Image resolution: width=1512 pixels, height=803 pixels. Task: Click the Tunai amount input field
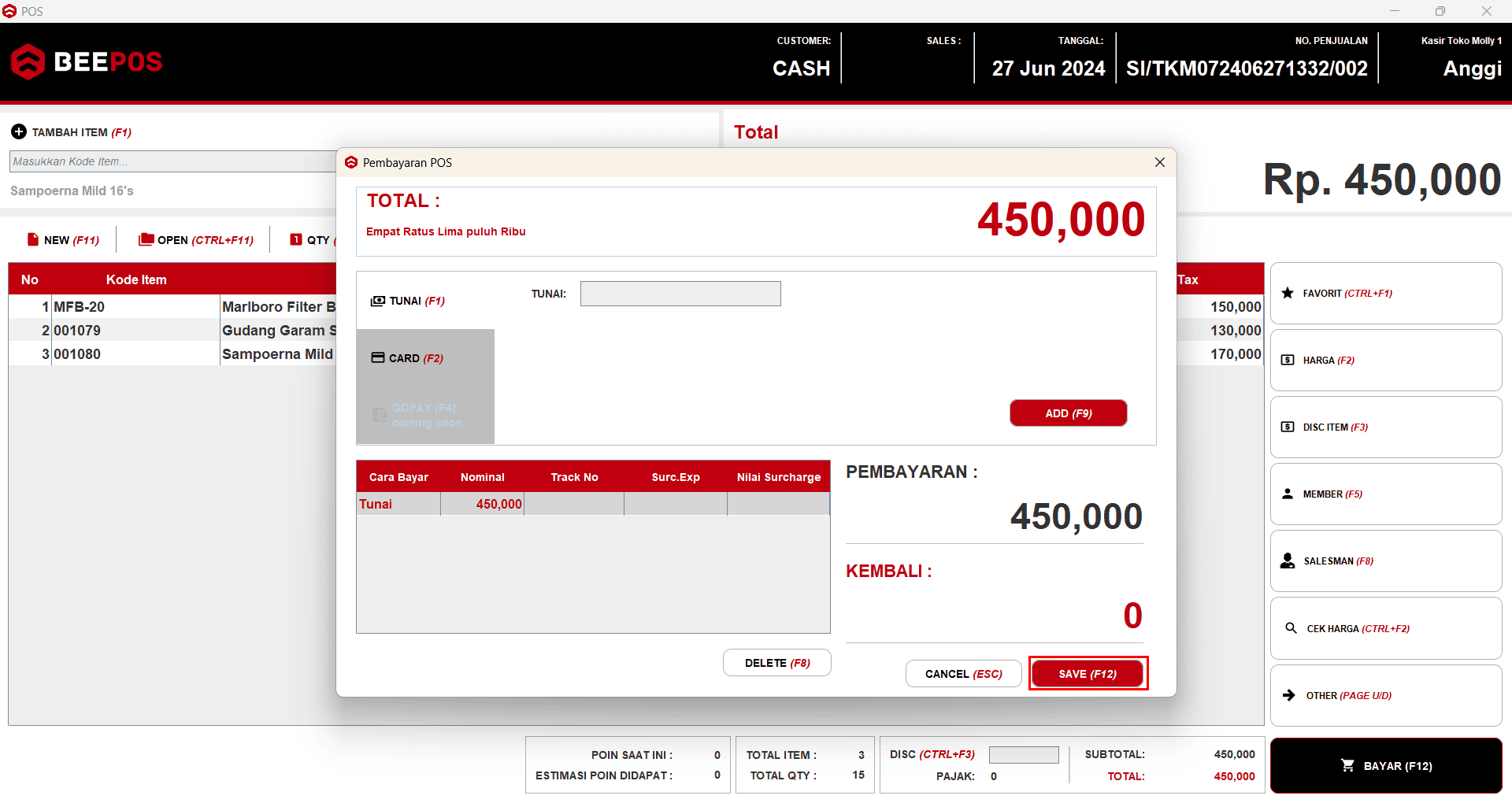pyautogui.click(x=680, y=294)
